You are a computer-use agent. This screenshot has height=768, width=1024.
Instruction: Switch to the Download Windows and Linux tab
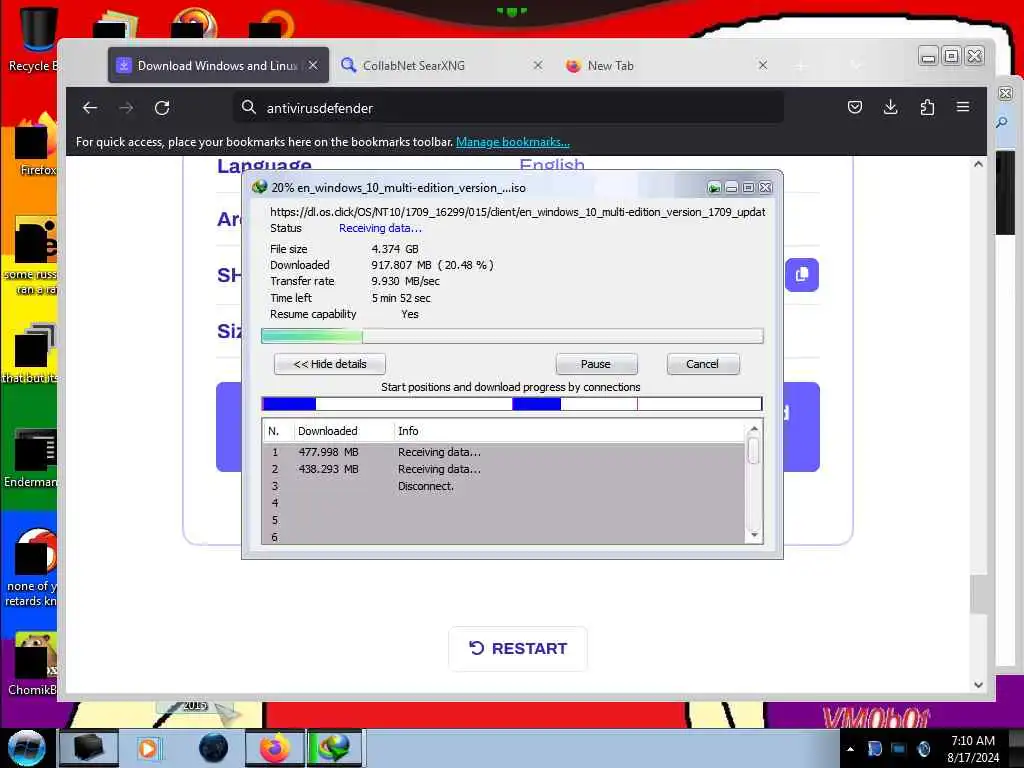pos(218,65)
